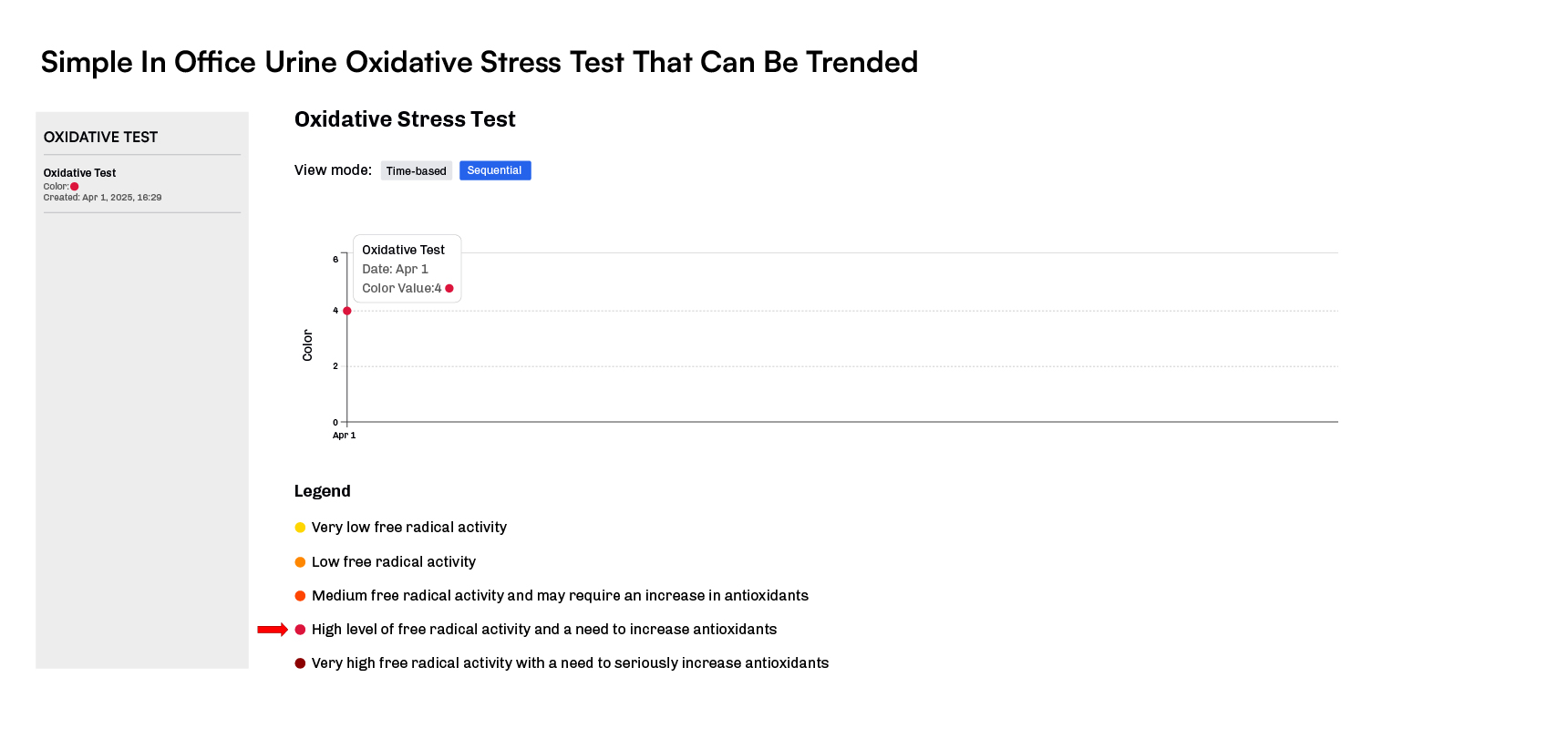
Task: Switch to Time-based view mode
Action: [416, 171]
